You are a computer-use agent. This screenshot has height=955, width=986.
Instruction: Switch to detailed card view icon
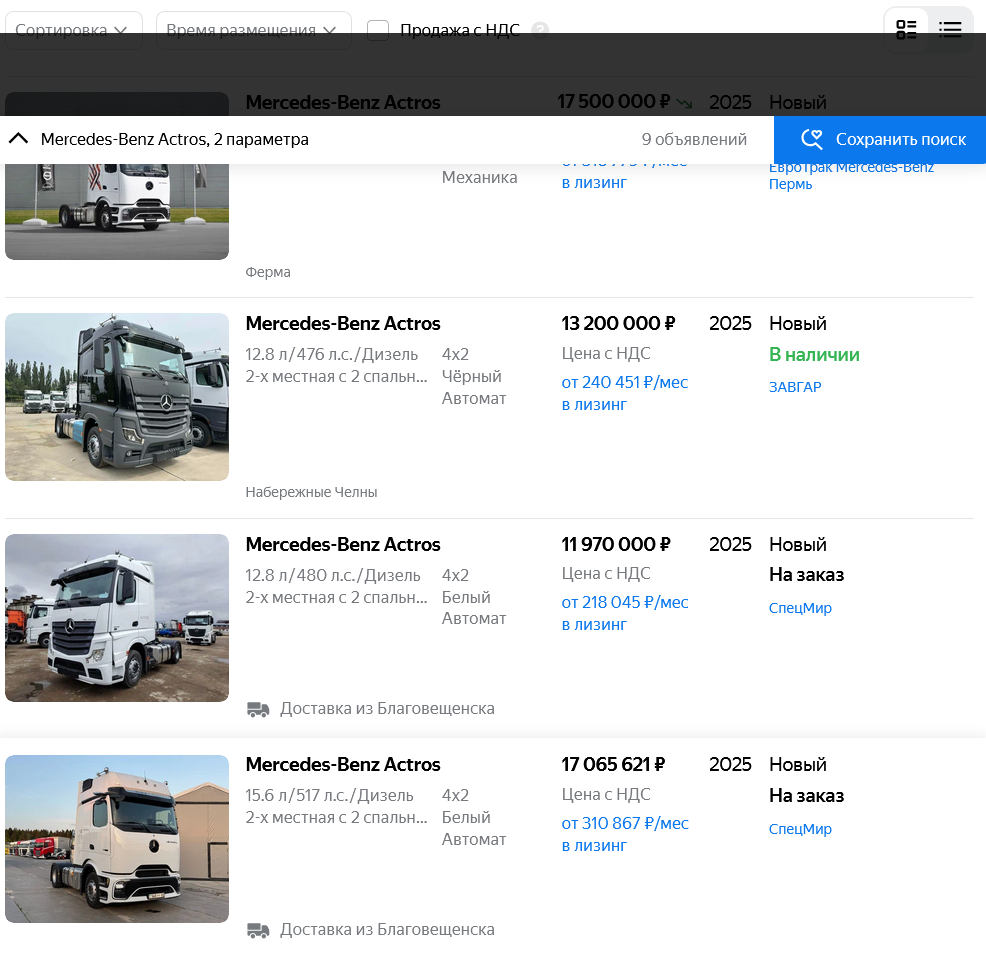point(906,30)
